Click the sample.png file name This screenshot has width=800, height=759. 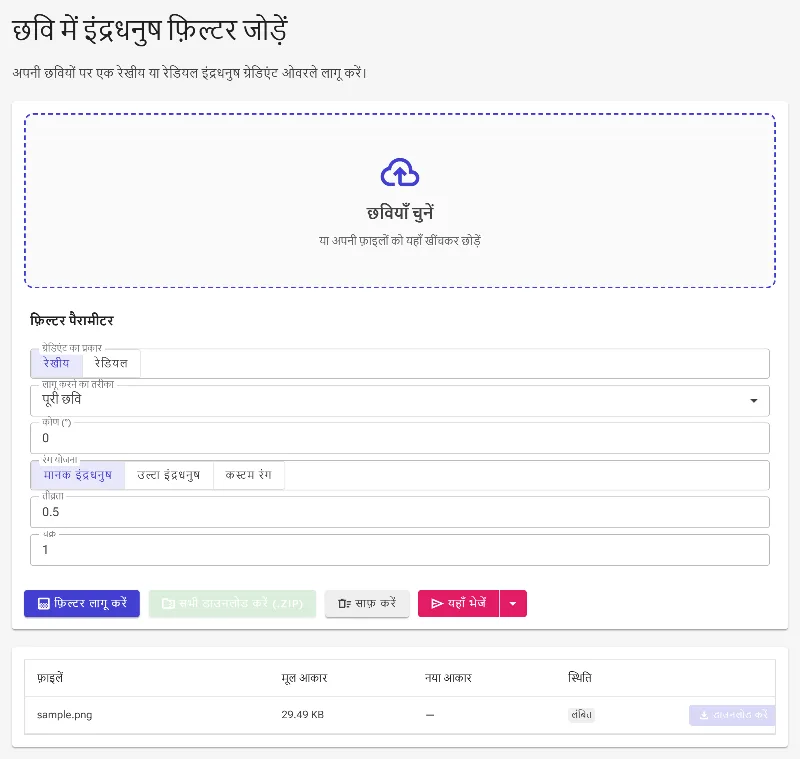click(65, 715)
